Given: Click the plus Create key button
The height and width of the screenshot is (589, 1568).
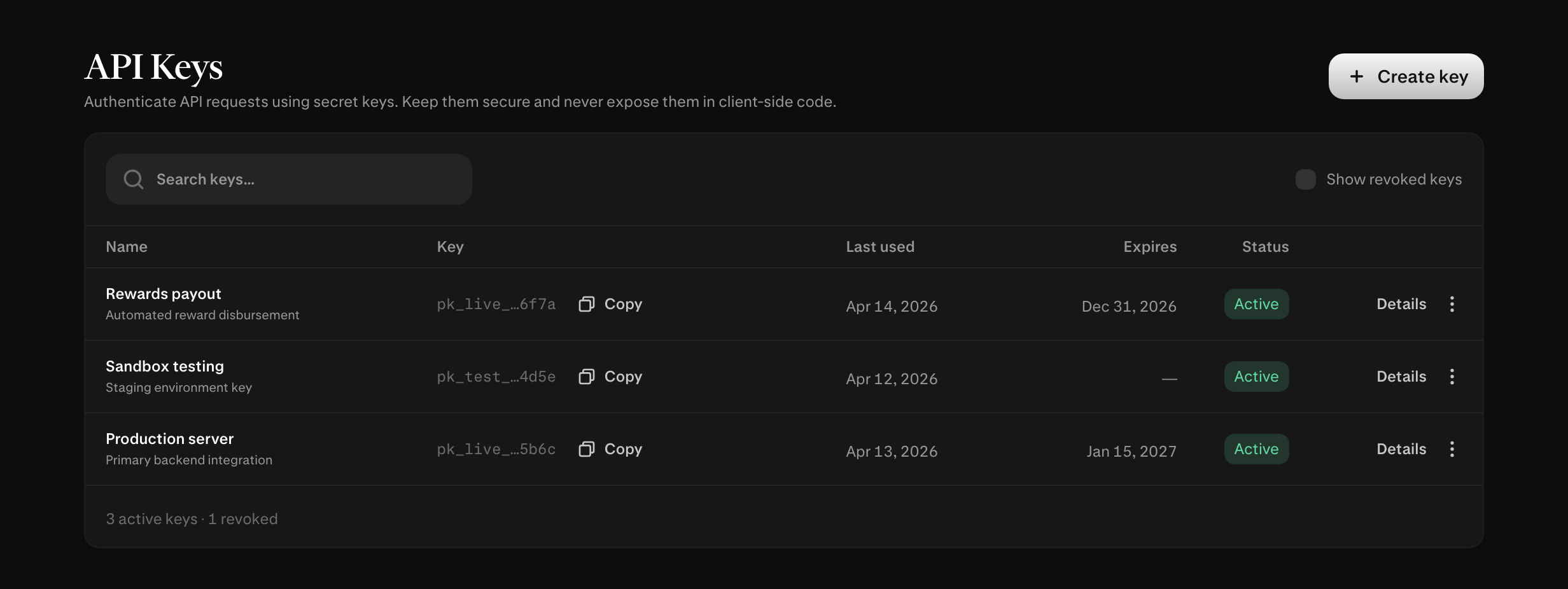Looking at the screenshot, I should (x=1406, y=76).
